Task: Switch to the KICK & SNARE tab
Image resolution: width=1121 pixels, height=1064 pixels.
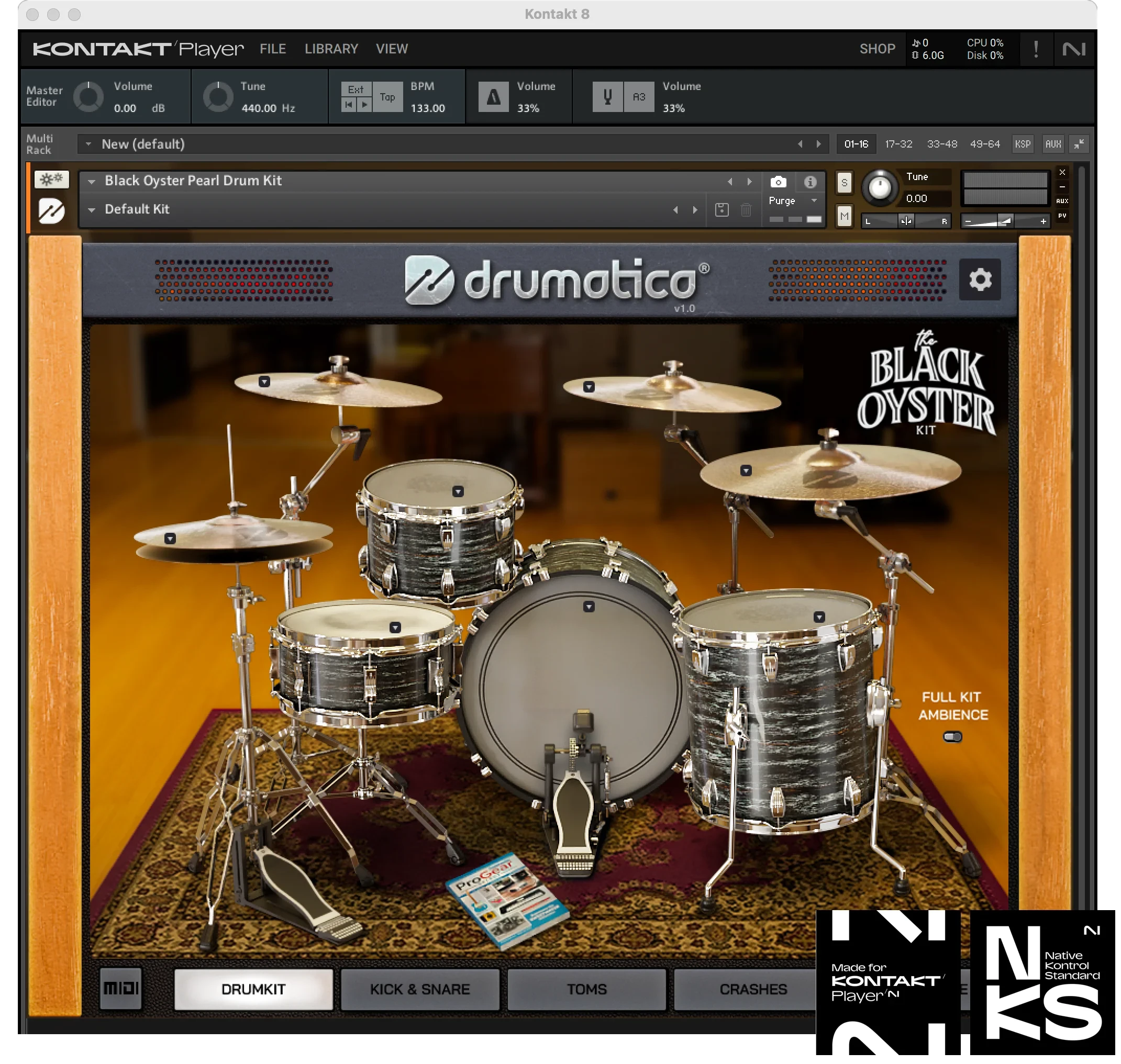Action: [420, 989]
